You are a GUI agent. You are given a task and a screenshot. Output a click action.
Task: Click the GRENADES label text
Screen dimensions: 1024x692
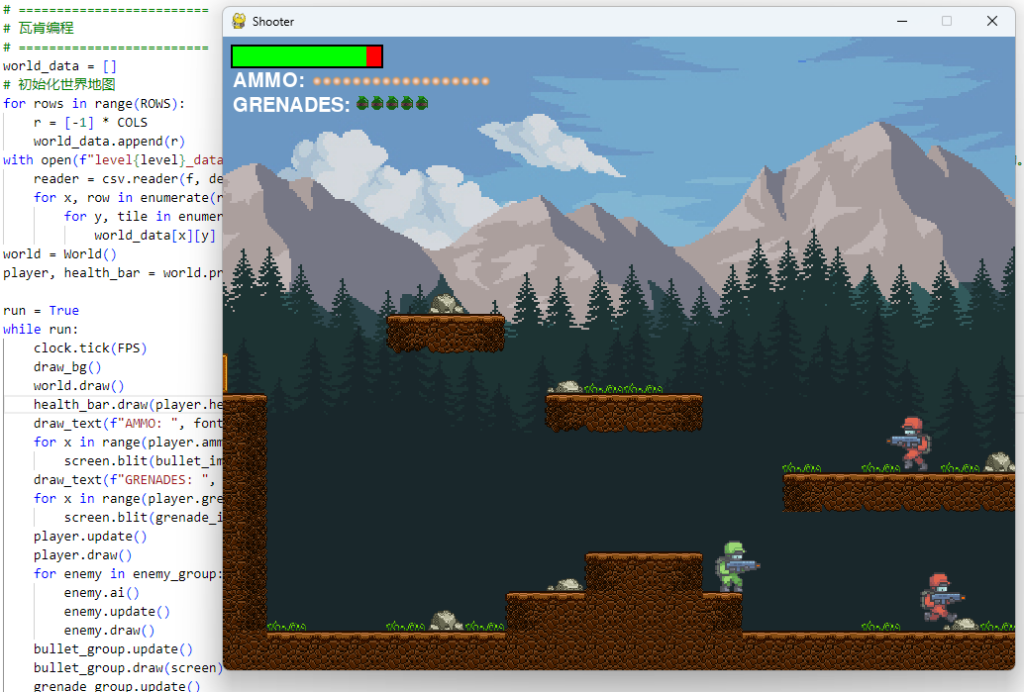point(292,104)
